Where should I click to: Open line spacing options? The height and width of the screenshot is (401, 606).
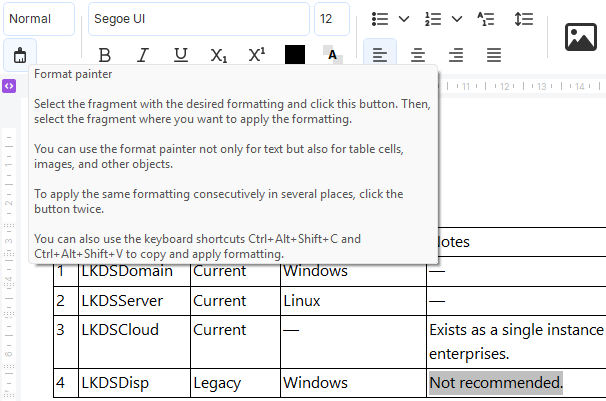524,19
